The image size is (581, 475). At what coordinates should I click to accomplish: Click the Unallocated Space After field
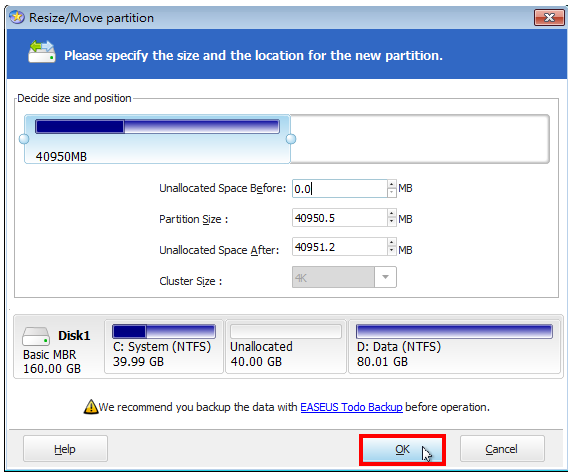[x=340, y=246]
